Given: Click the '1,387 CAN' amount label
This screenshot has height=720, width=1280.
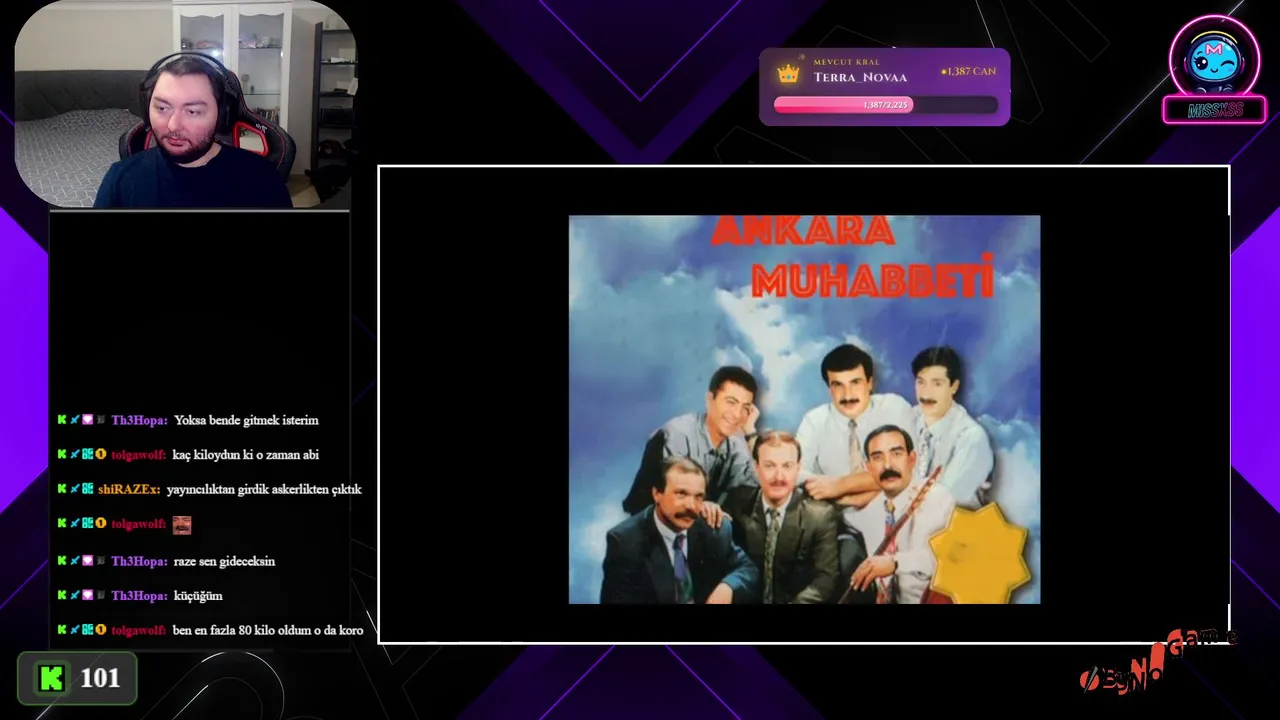Looking at the screenshot, I should click(968, 72).
